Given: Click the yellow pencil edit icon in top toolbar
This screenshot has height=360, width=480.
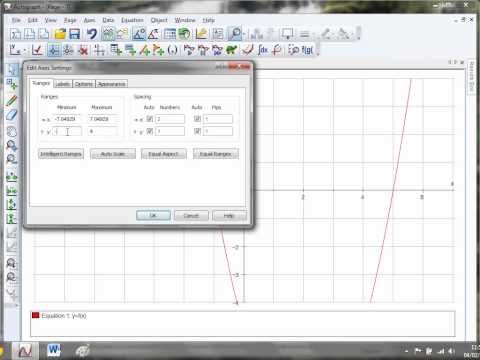Looking at the screenshot, I should click(x=201, y=34).
